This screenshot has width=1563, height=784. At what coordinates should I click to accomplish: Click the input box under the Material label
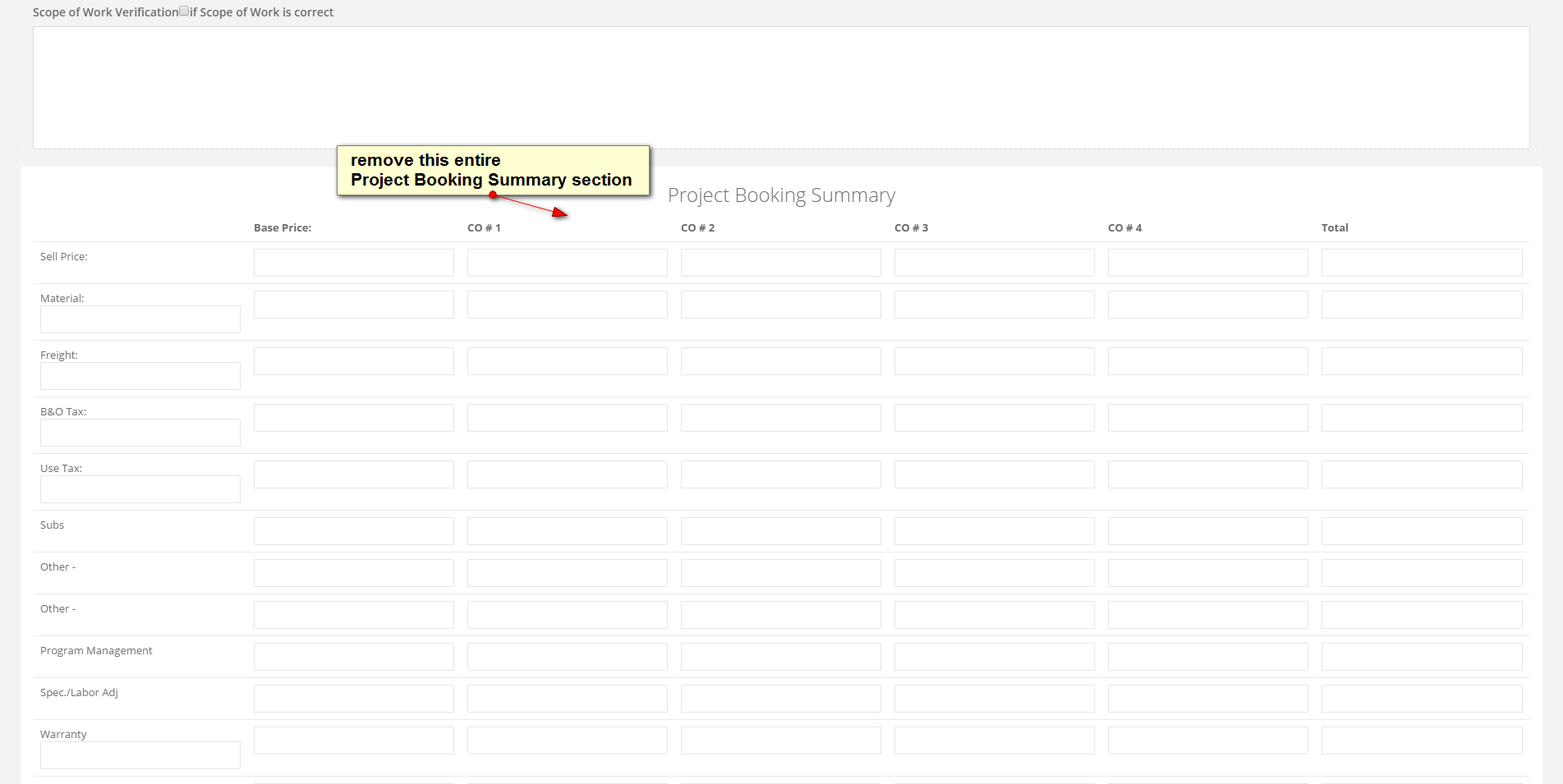tap(140, 319)
